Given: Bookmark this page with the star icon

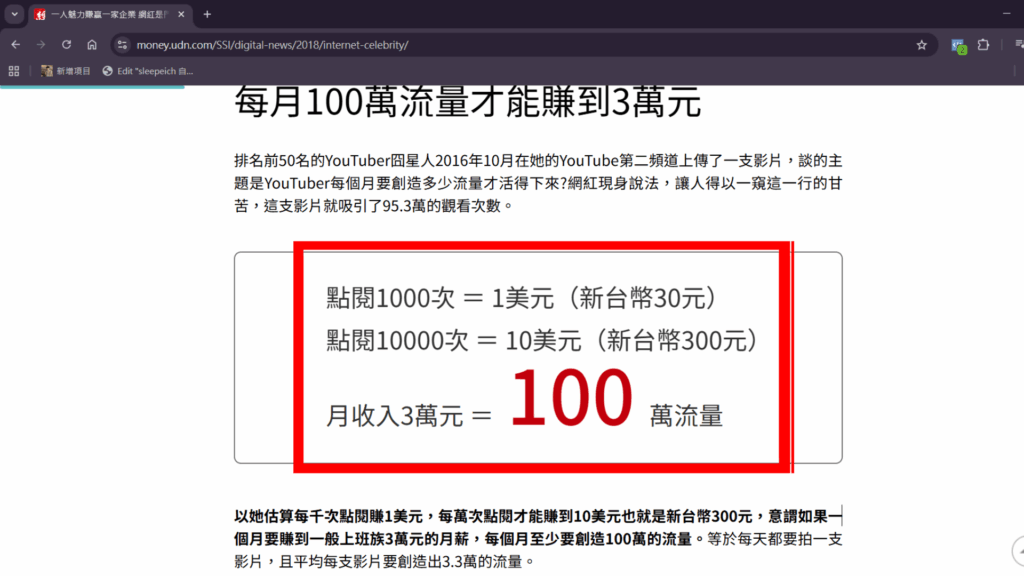Looking at the screenshot, I should 921,45.
